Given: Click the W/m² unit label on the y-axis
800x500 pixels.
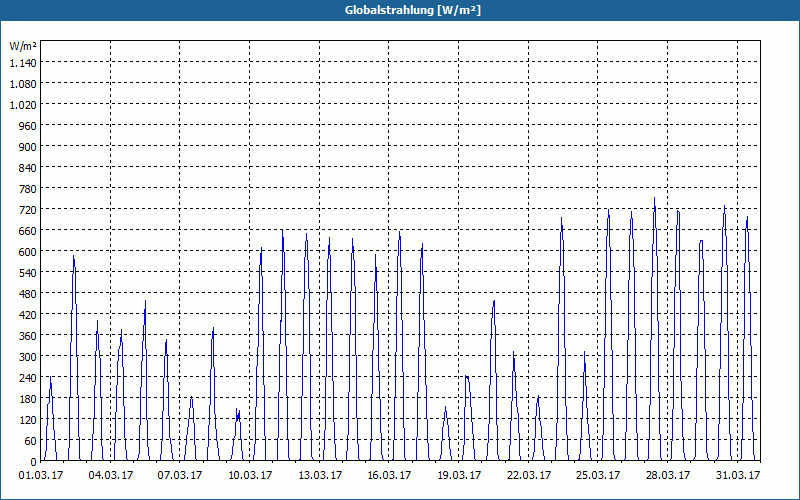Looking at the screenshot, I should [23, 46].
